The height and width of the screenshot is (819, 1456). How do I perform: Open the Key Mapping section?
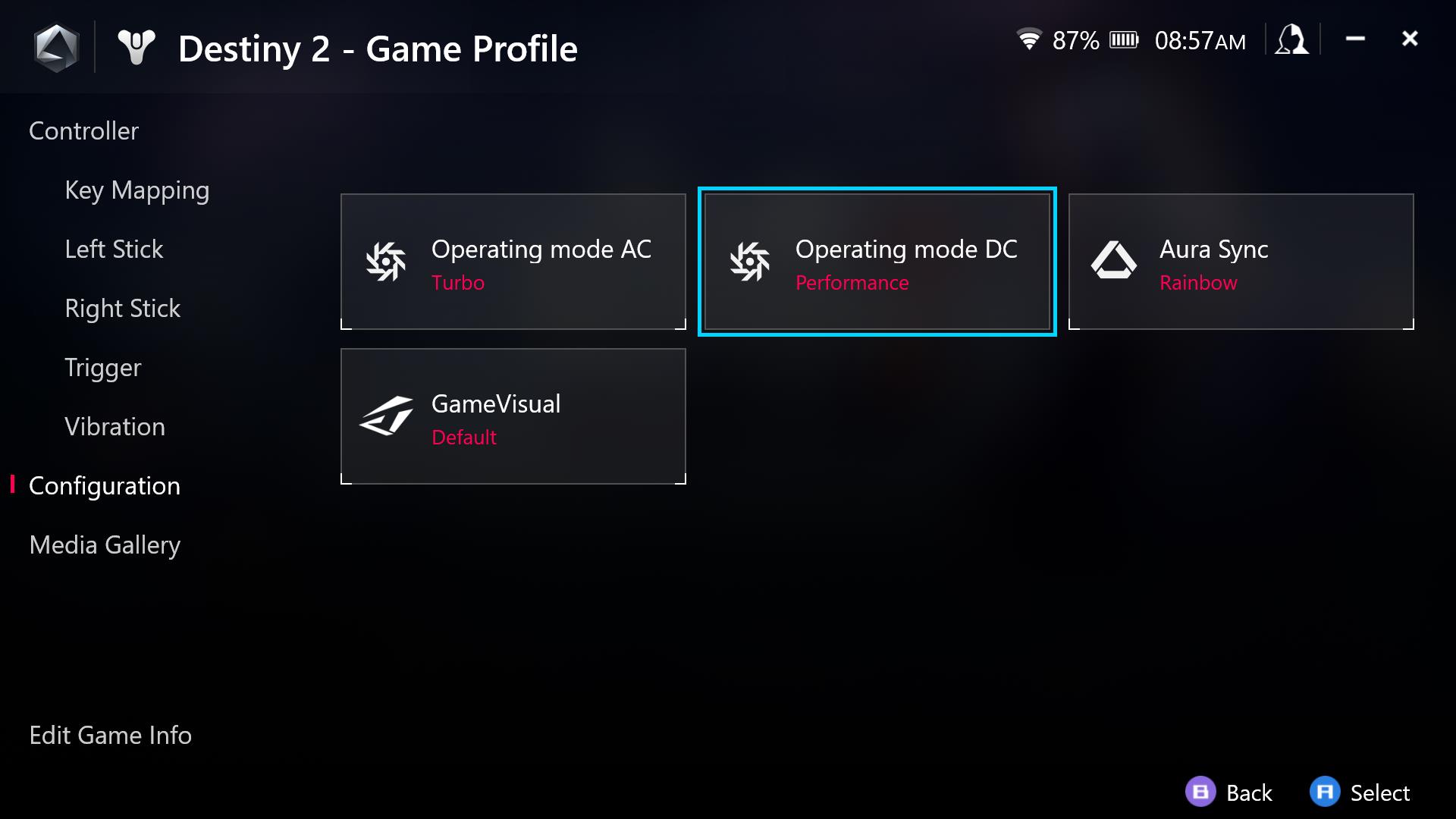[x=137, y=189]
